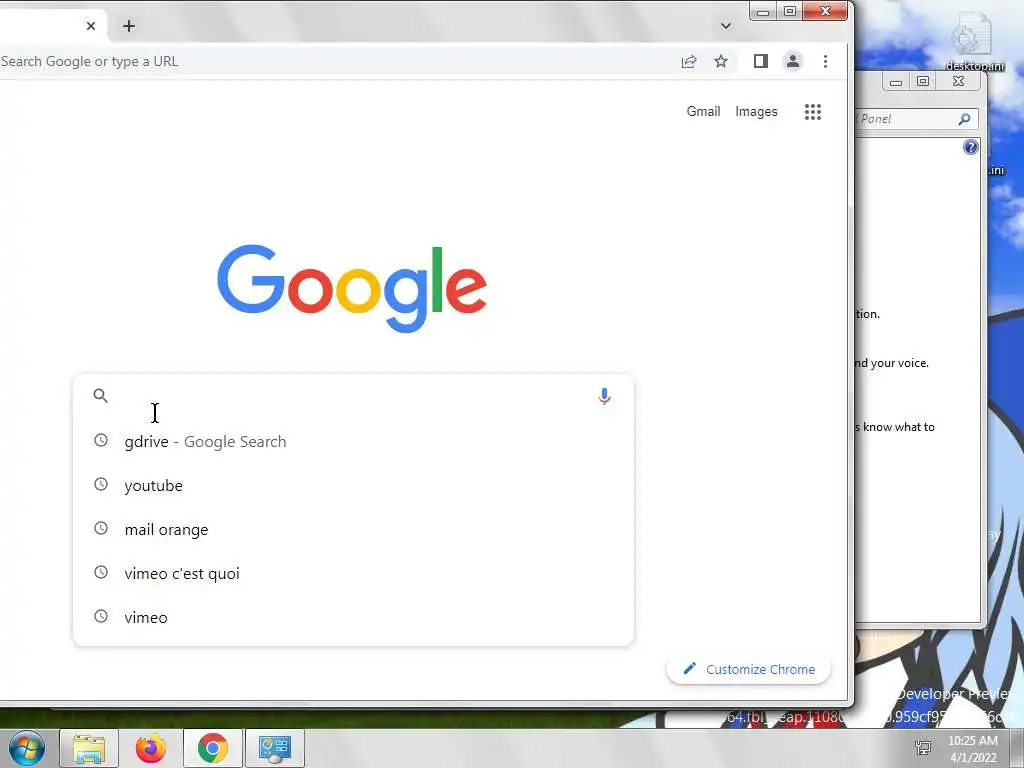The image size is (1024, 768).
Task: Toggle Chrome side panel icon
Action: pyautogui.click(x=760, y=61)
